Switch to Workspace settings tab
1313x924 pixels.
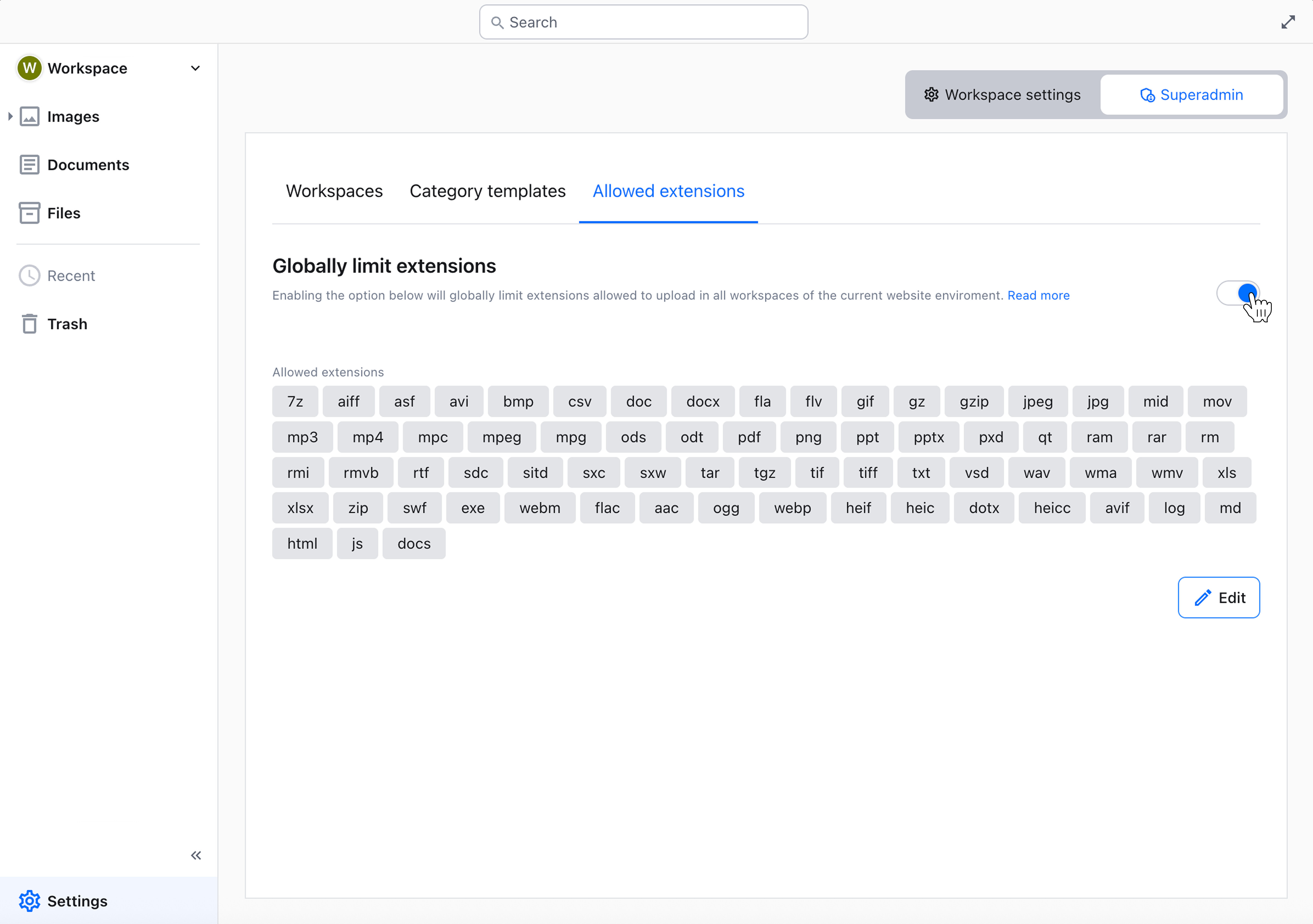coord(1003,94)
